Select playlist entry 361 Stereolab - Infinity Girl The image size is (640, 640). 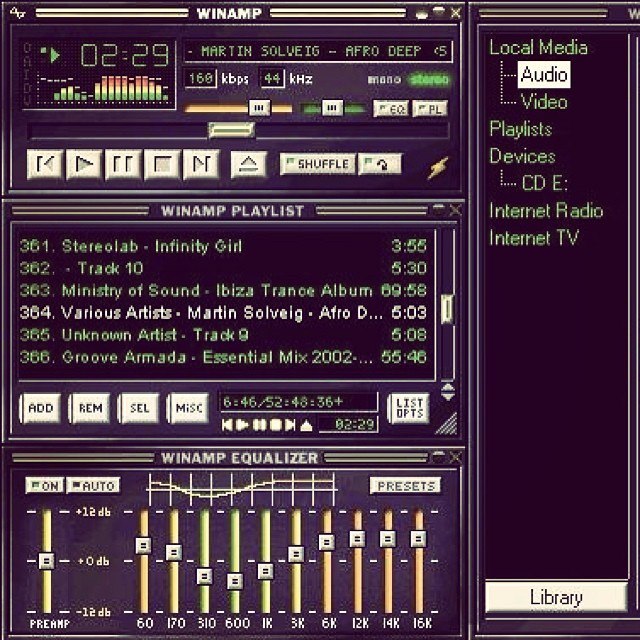click(x=223, y=246)
